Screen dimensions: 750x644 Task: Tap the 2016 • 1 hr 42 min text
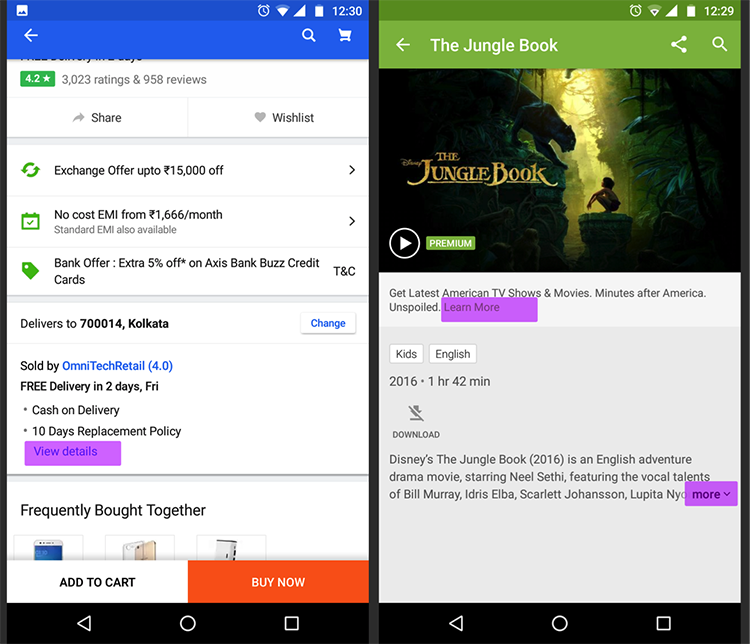click(x=440, y=381)
